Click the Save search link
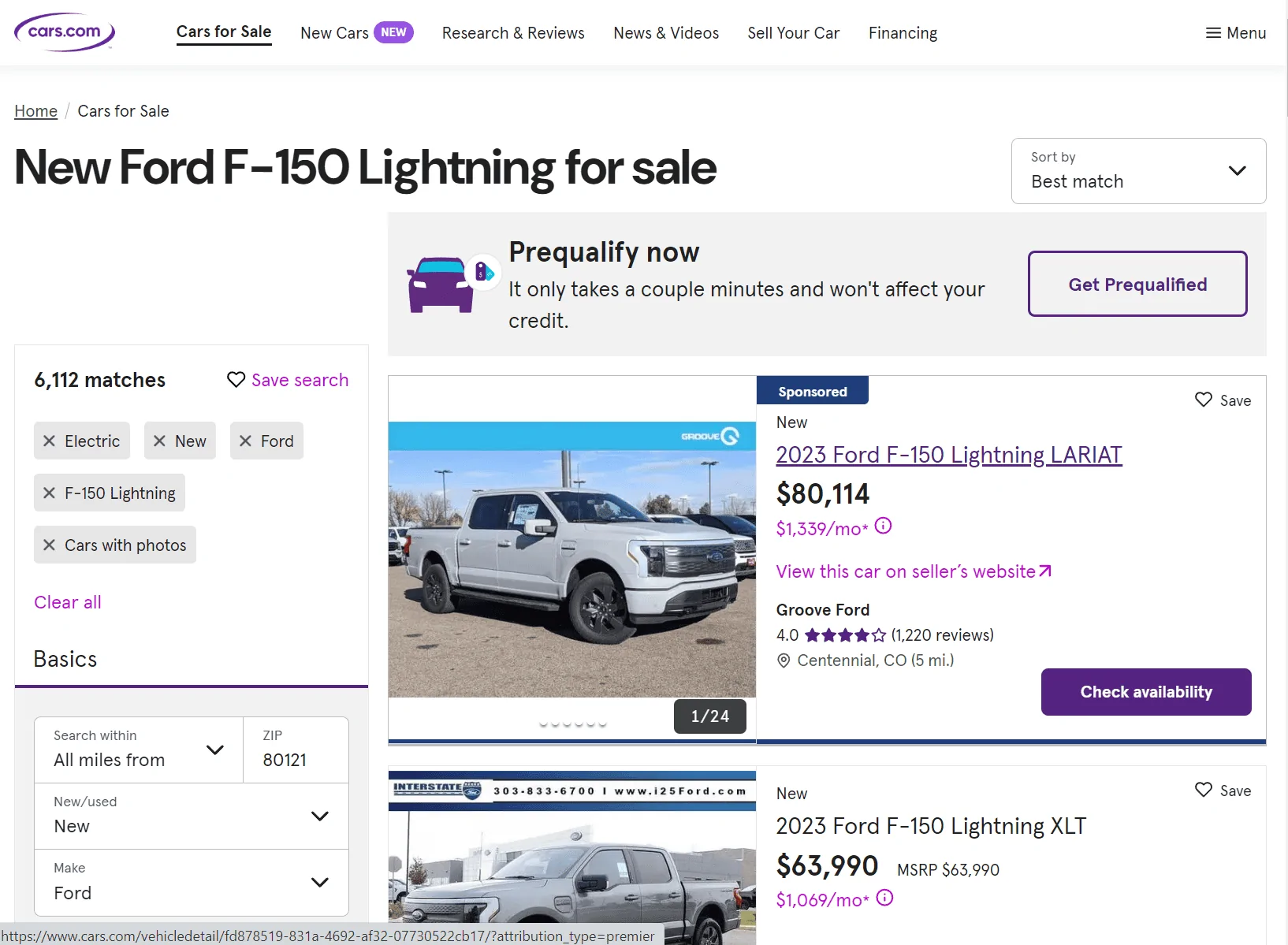The image size is (1288, 945). (x=300, y=380)
